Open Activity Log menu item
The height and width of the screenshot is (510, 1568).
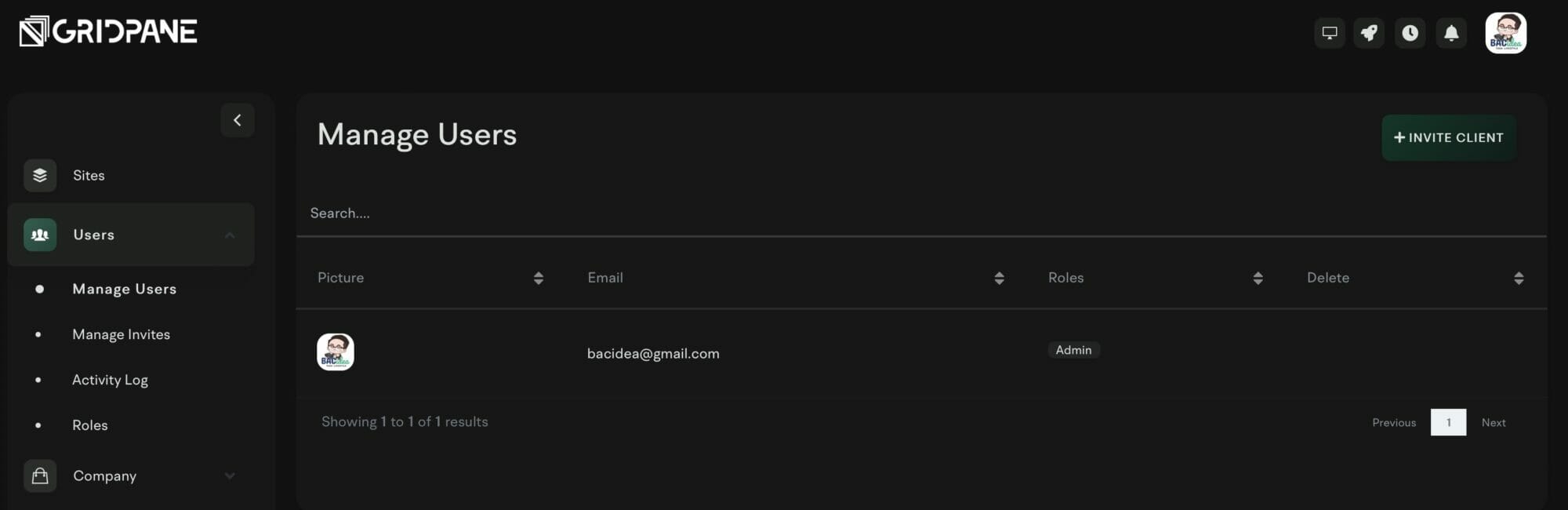[x=110, y=380]
